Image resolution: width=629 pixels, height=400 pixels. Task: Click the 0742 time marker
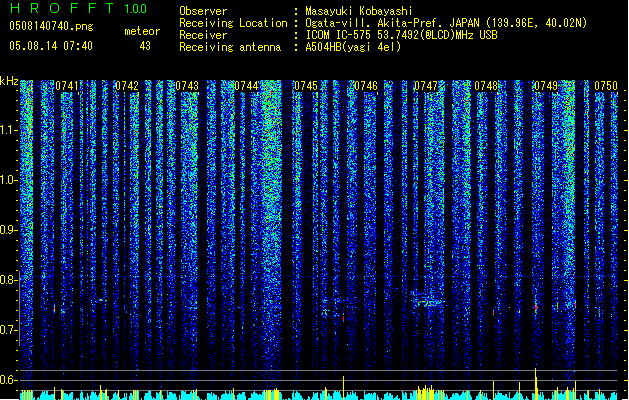click(x=127, y=86)
